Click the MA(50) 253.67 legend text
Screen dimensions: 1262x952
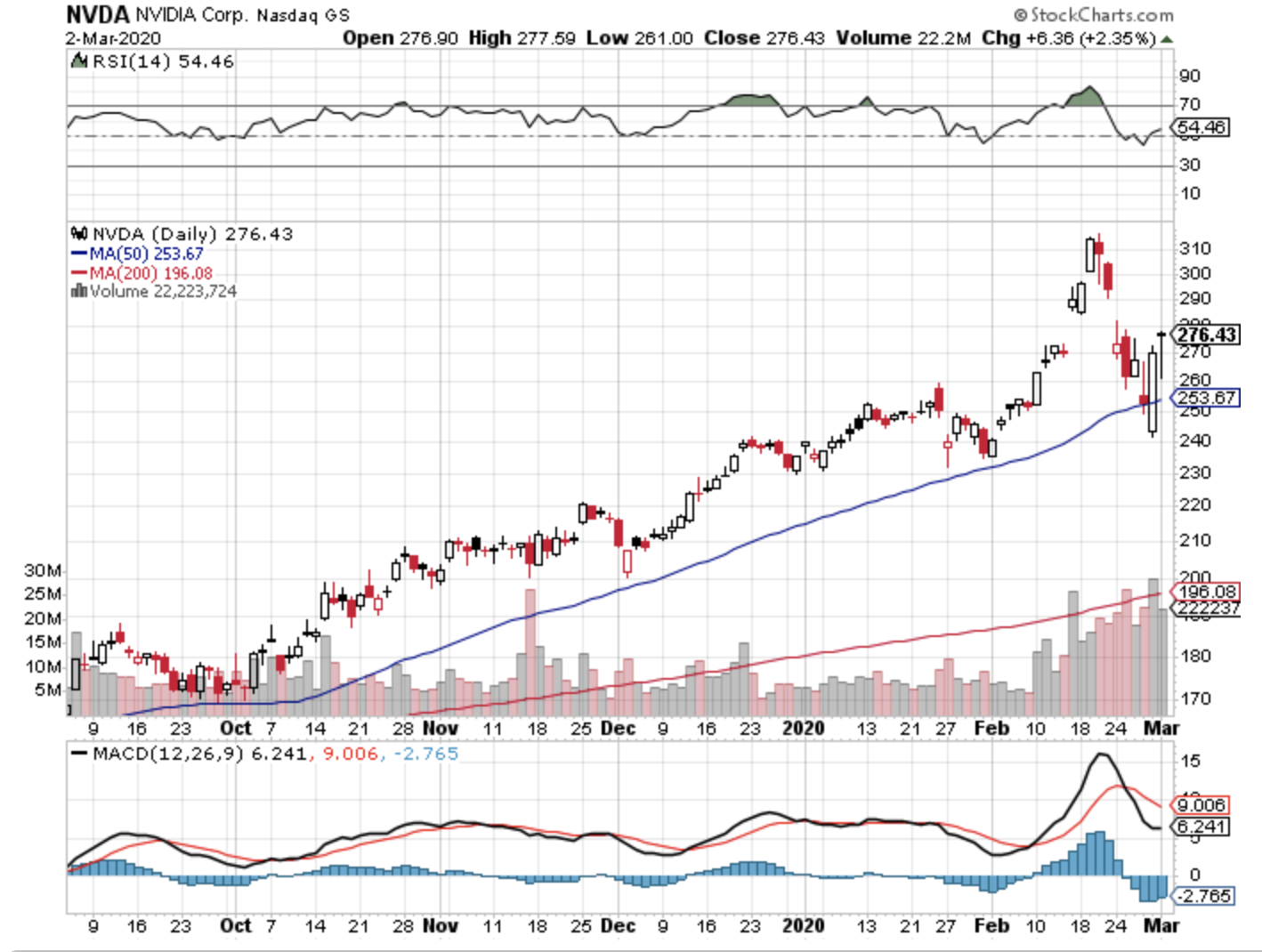(x=146, y=254)
